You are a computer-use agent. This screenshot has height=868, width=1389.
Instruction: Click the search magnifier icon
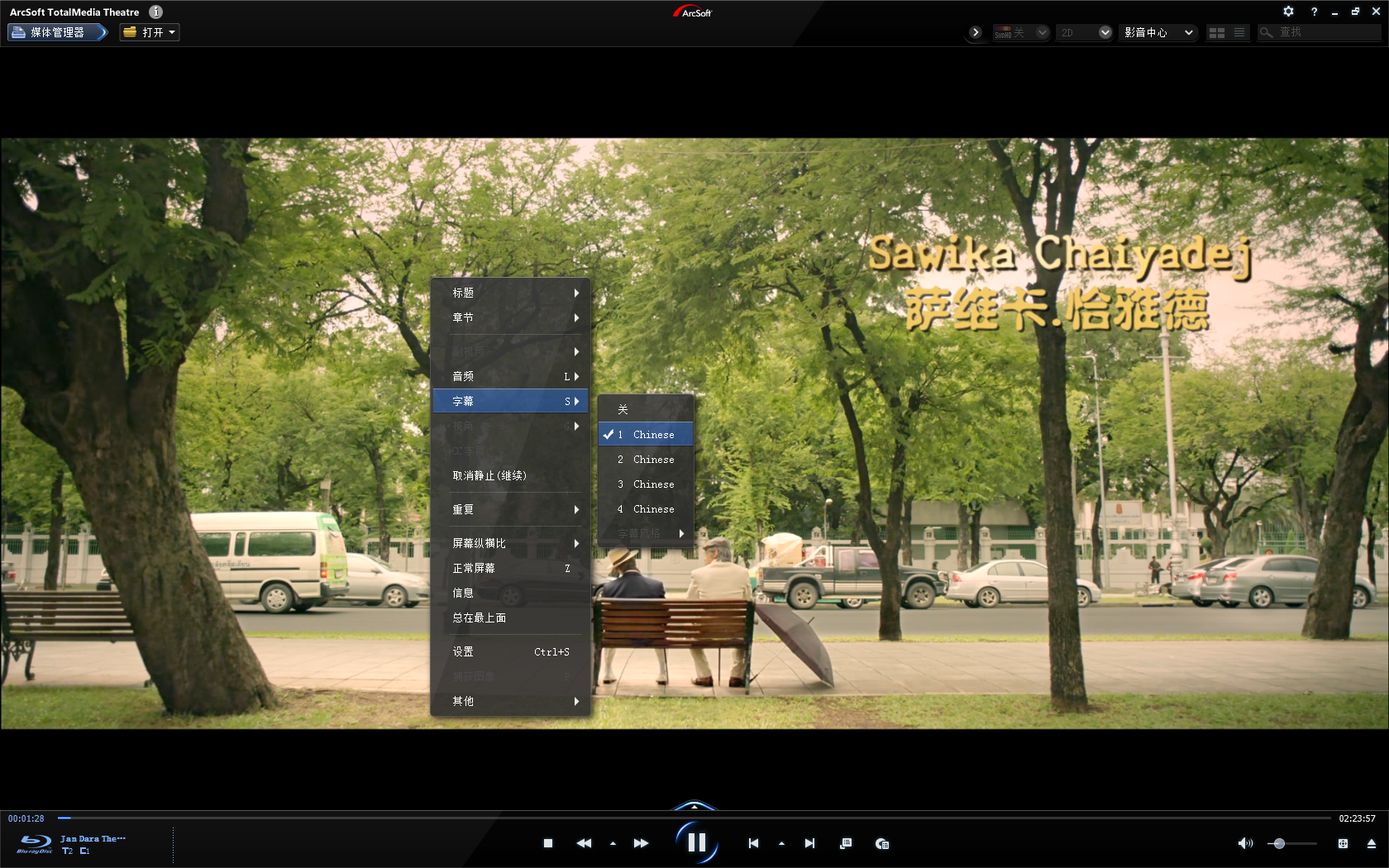(1266, 32)
